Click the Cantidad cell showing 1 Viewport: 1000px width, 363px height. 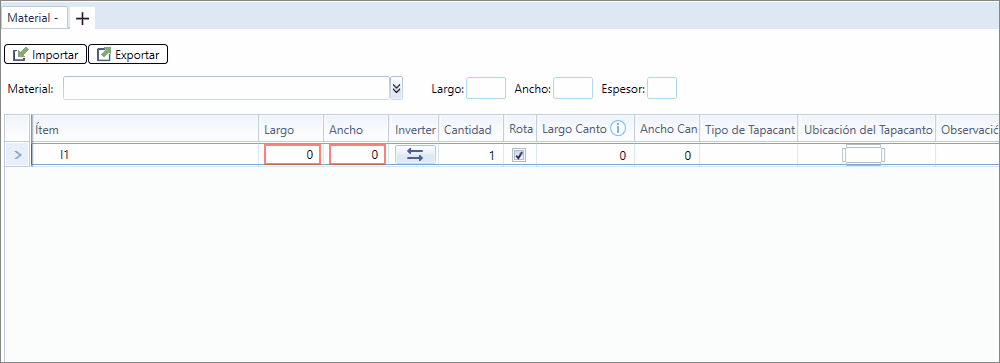(x=471, y=155)
